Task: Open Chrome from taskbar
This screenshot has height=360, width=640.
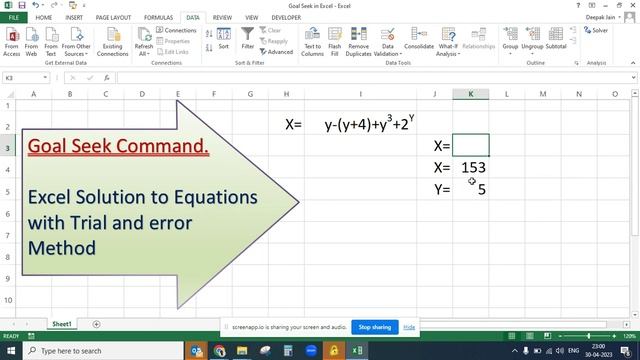Action: point(219,351)
